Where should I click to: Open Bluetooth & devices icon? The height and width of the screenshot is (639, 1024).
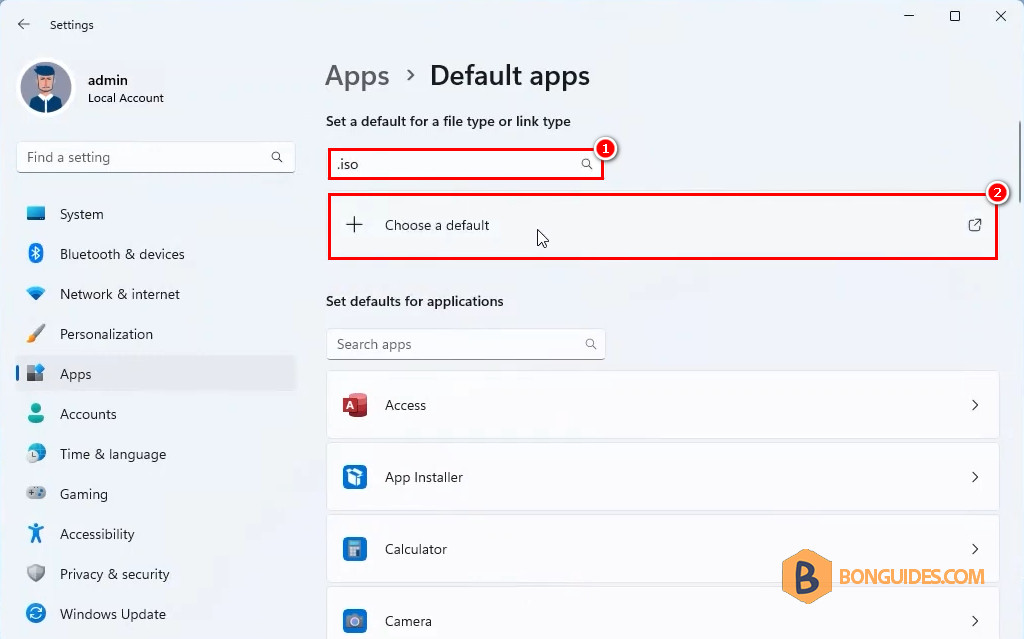click(36, 254)
